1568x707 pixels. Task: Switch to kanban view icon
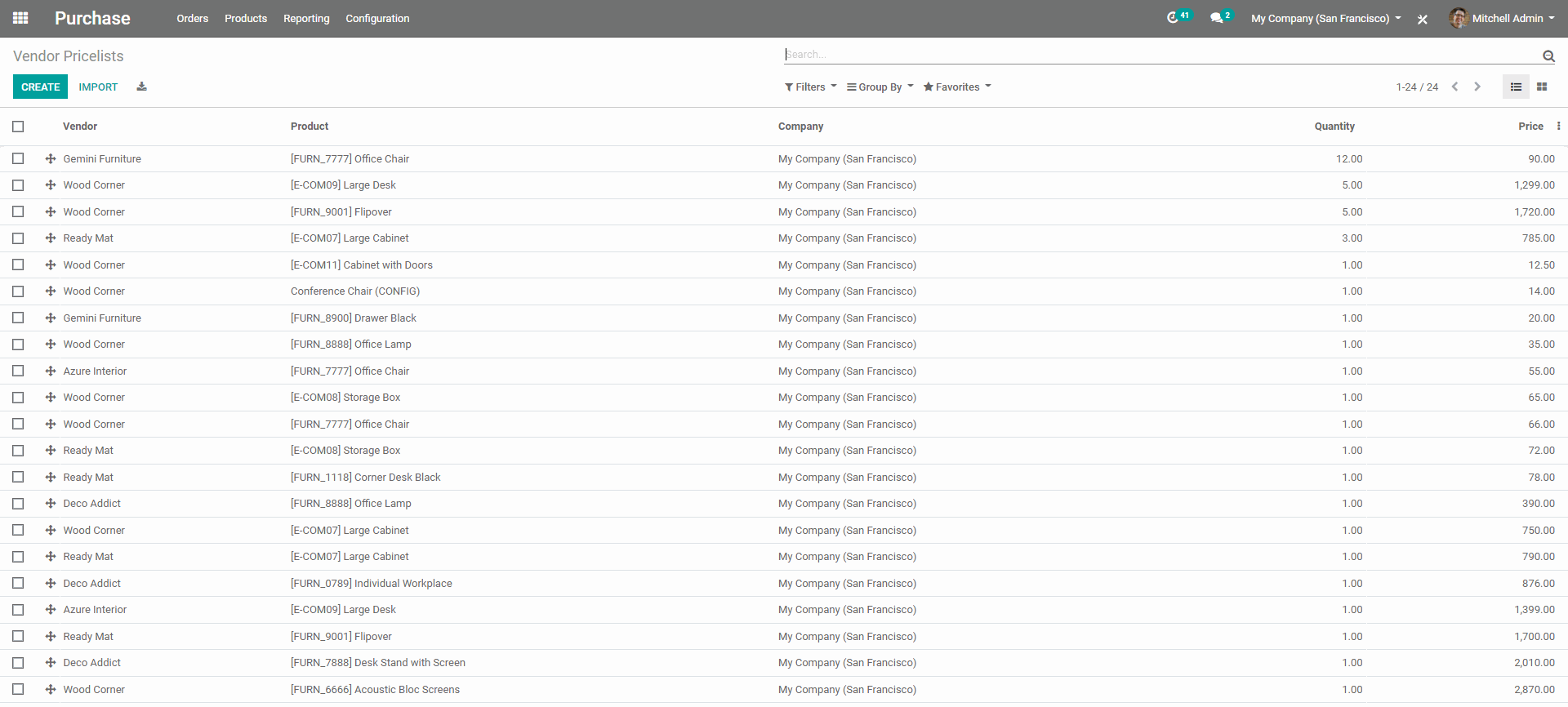[x=1542, y=87]
